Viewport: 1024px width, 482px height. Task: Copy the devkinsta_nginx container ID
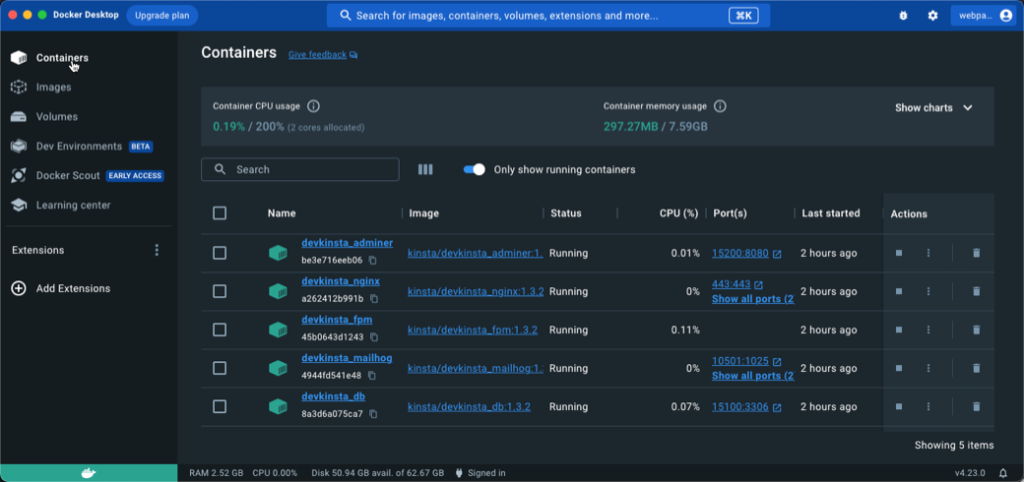click(x=373, y=299)
